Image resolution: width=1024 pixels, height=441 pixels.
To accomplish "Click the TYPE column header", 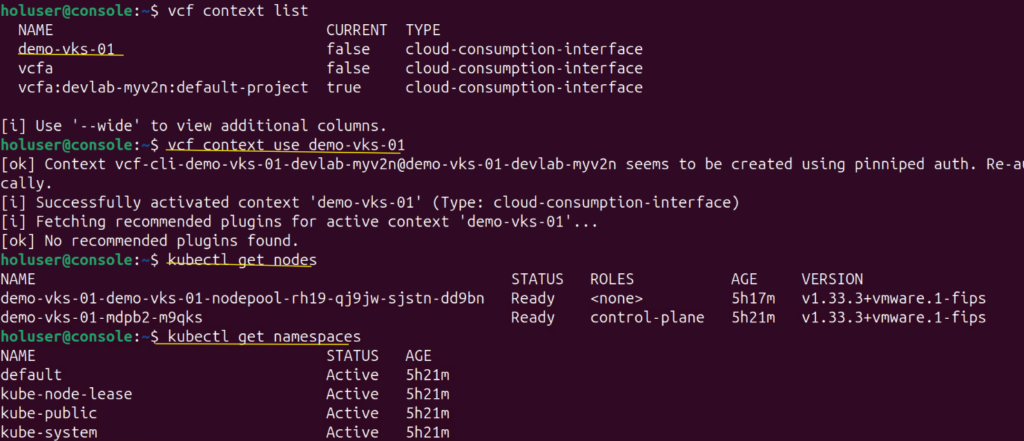I will (425, 30).
